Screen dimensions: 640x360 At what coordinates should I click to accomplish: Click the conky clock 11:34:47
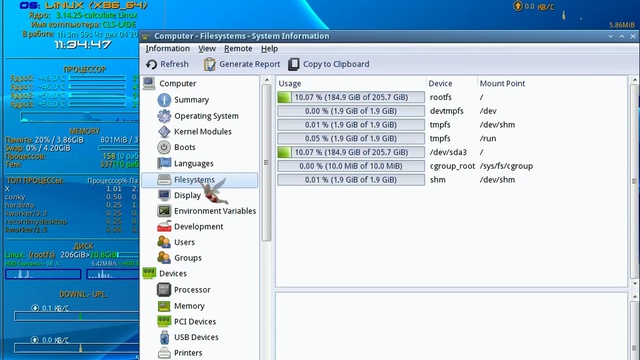point(83,44)
